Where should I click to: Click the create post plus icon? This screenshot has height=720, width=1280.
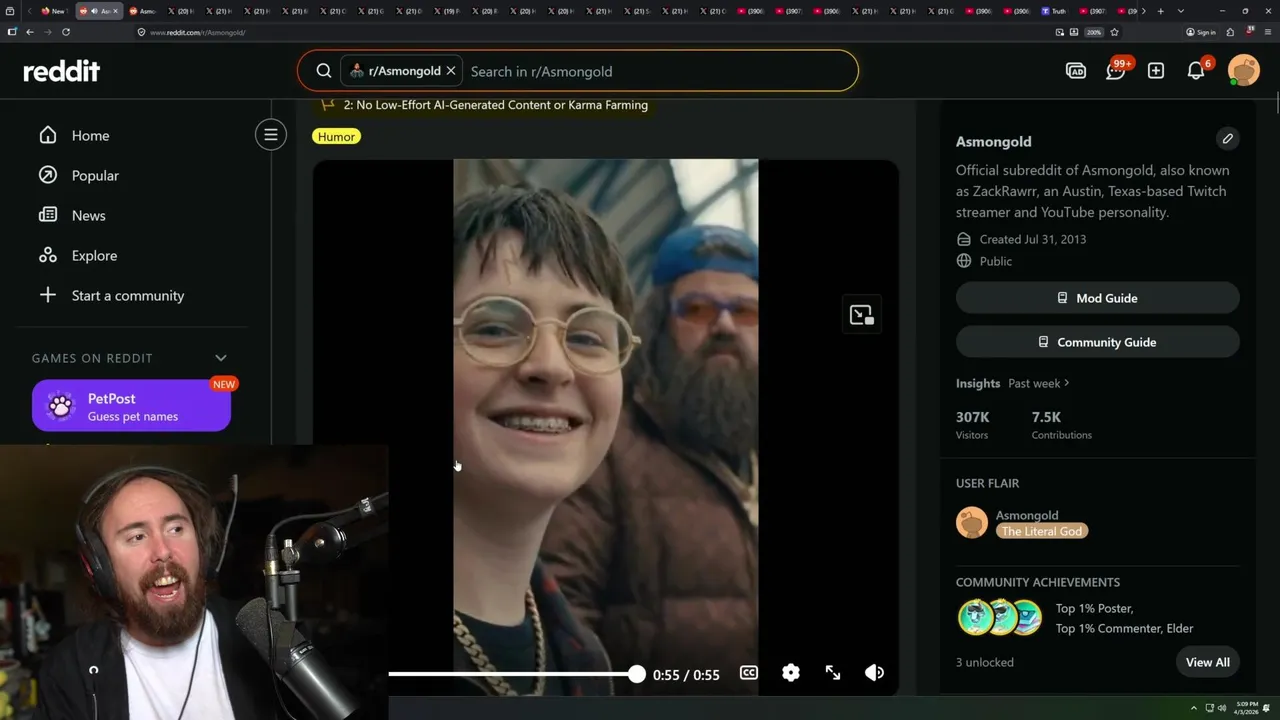coord(1156,71)
